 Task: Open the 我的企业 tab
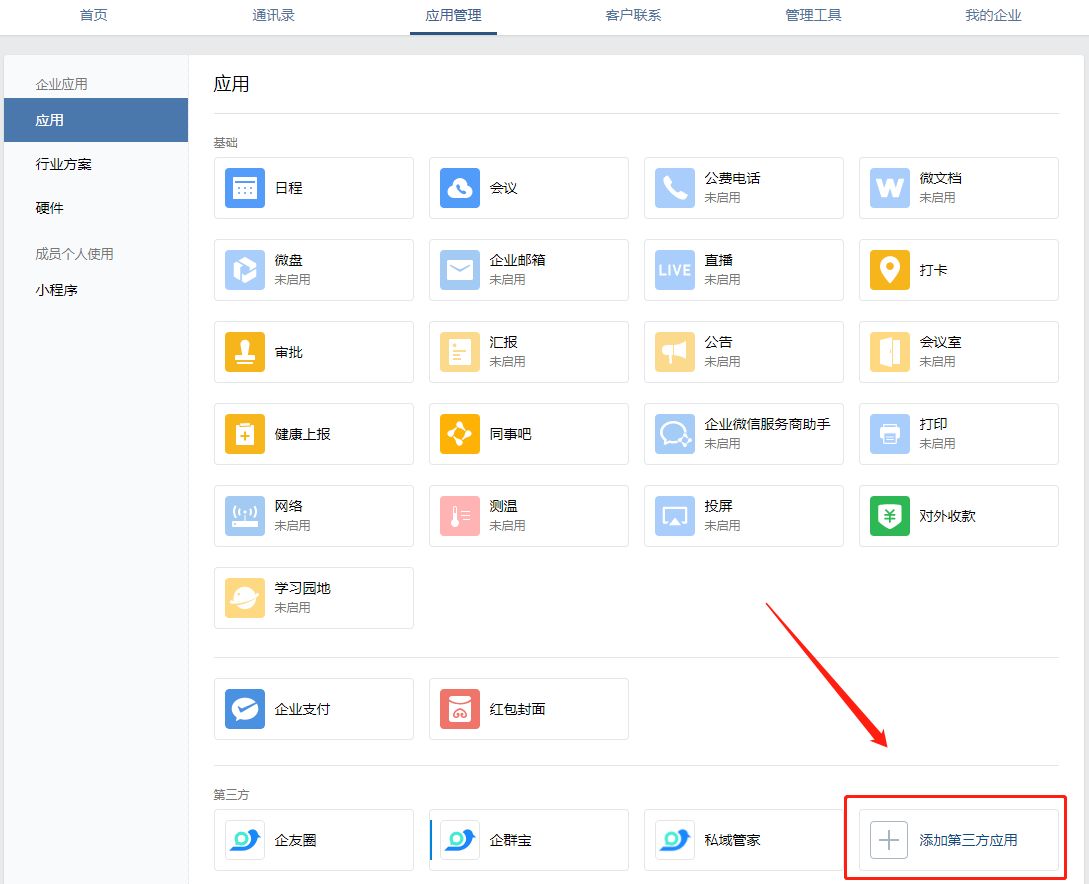(x=993, y=16)
